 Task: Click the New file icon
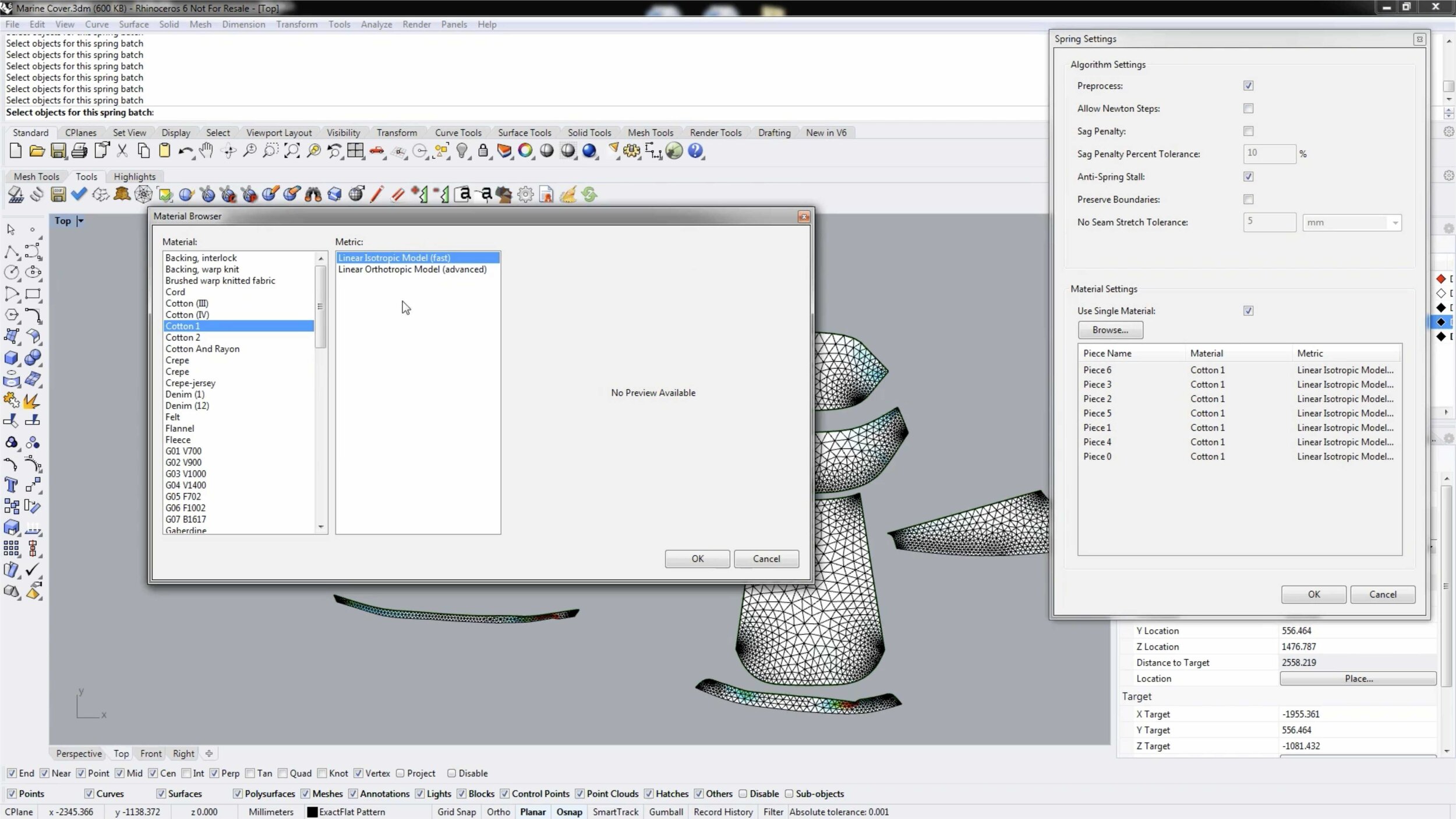coord(16,151)
